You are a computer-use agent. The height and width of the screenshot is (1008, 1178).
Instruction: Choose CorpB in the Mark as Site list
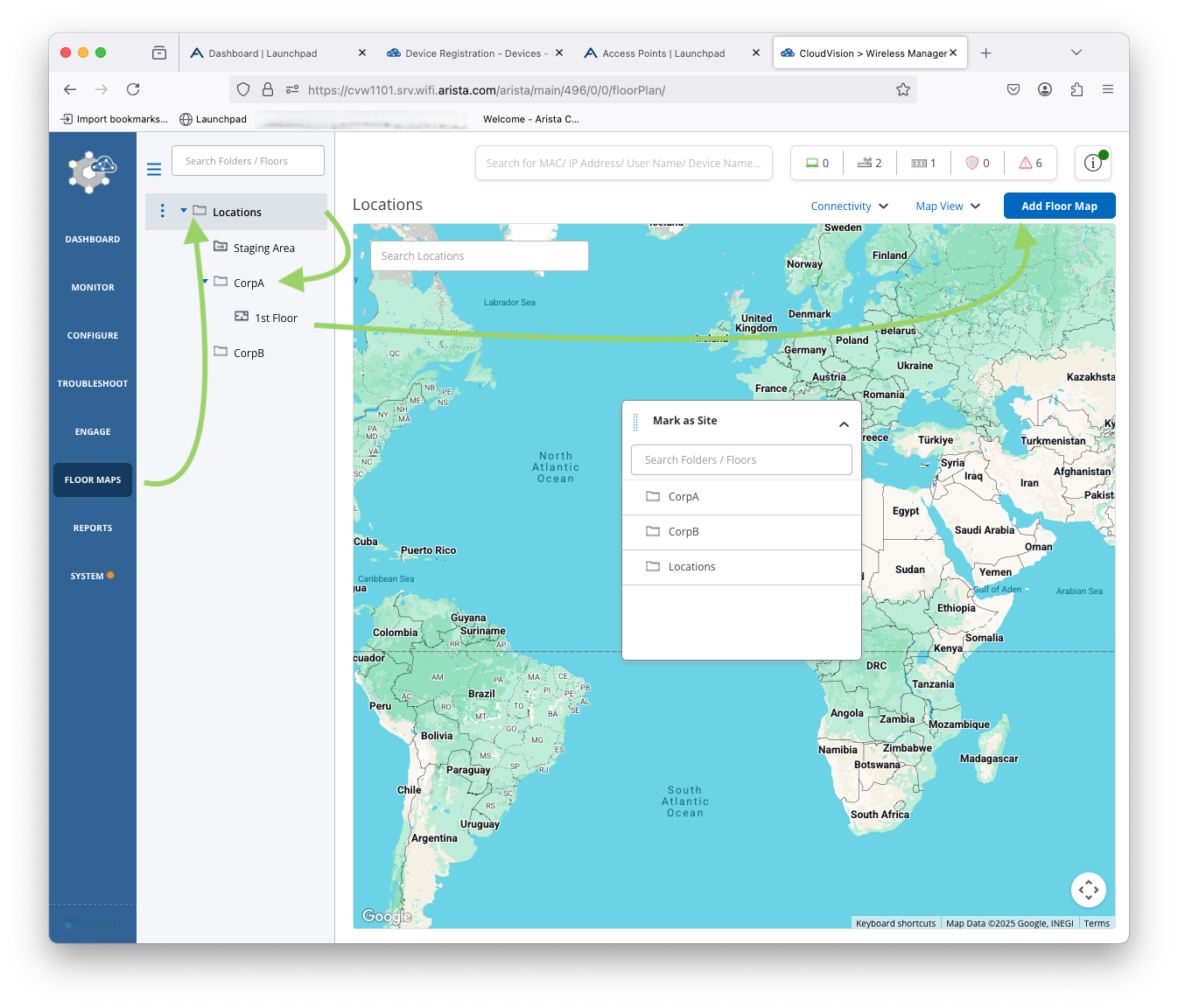click(x=684, y=532)
